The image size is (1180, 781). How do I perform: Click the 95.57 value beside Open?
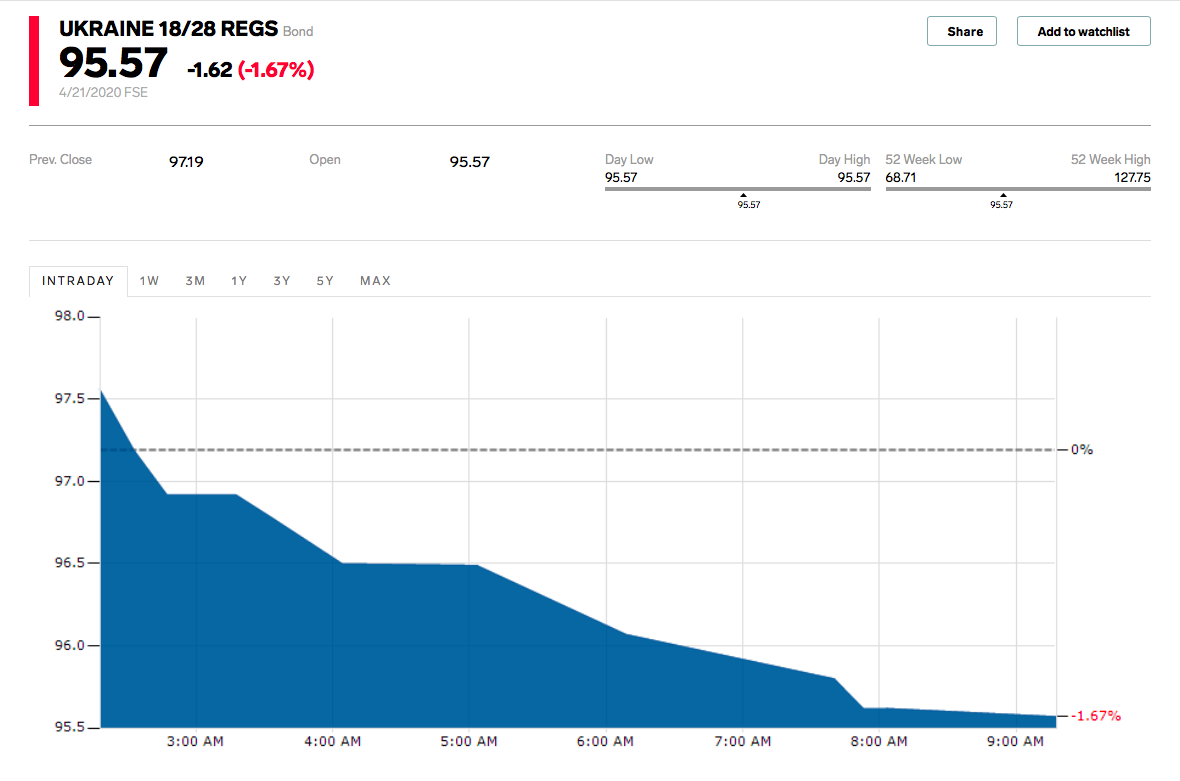(470, 162)
